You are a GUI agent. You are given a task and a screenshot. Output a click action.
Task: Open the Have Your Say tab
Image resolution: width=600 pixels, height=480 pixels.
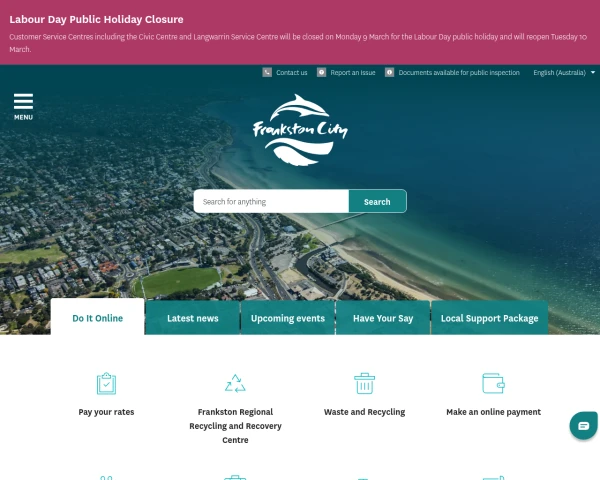coord(383,318)
